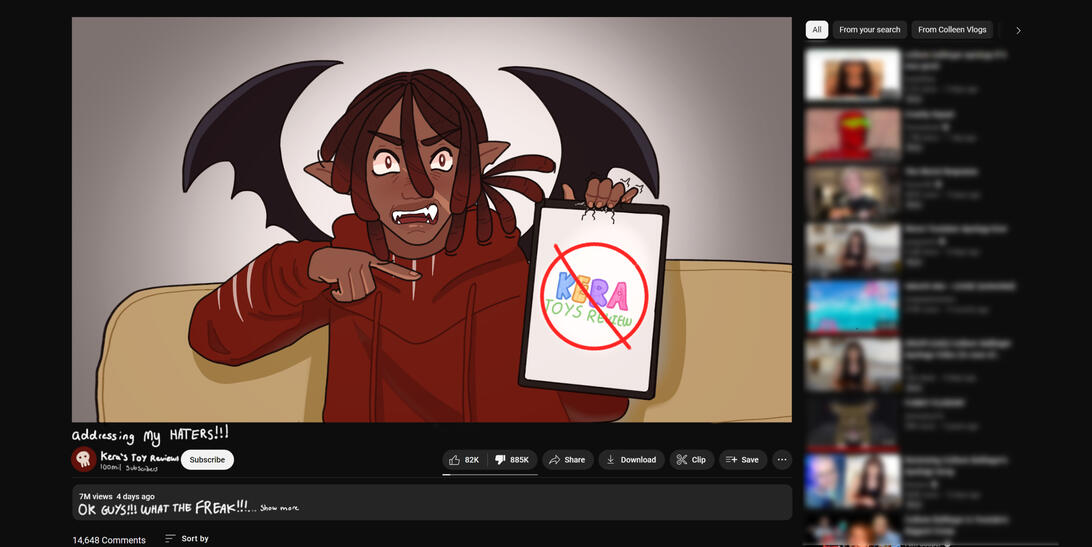The image size is (1092, 547).
Task: Select the From your search chip
Action: pos(869,30)
